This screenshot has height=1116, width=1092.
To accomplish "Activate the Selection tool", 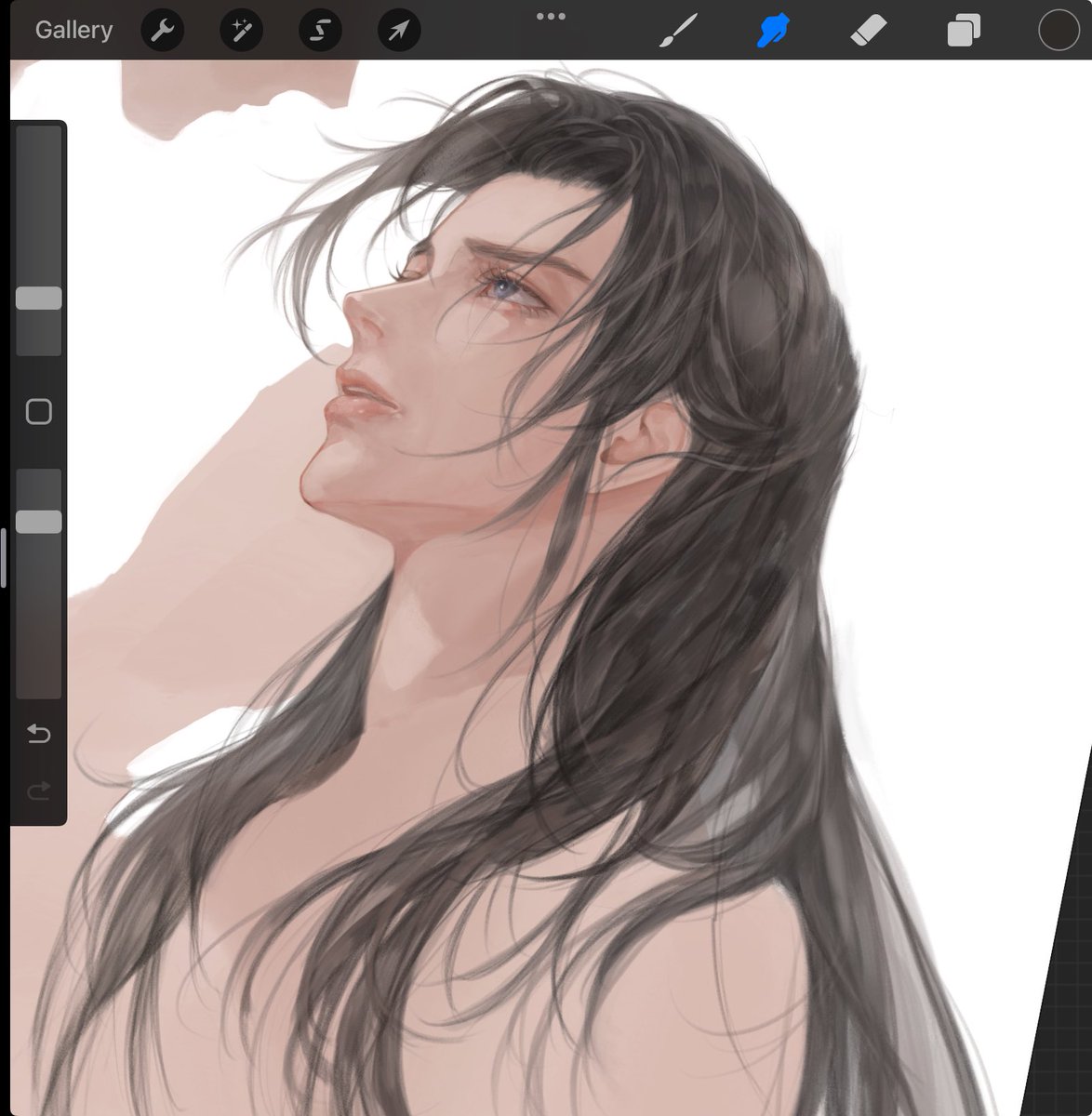I will click(320, 31).
